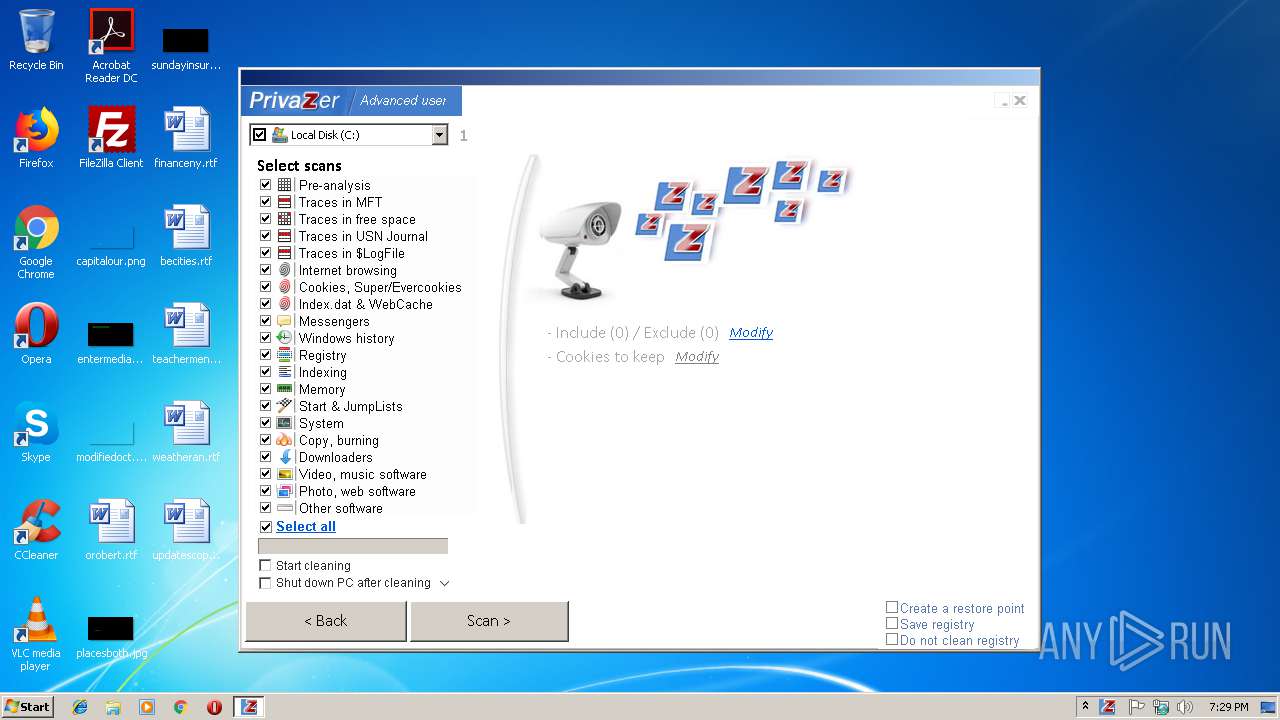1280x720 pixels.
Task: Check Do not clean registry
Action: click(x=892, y=639)
